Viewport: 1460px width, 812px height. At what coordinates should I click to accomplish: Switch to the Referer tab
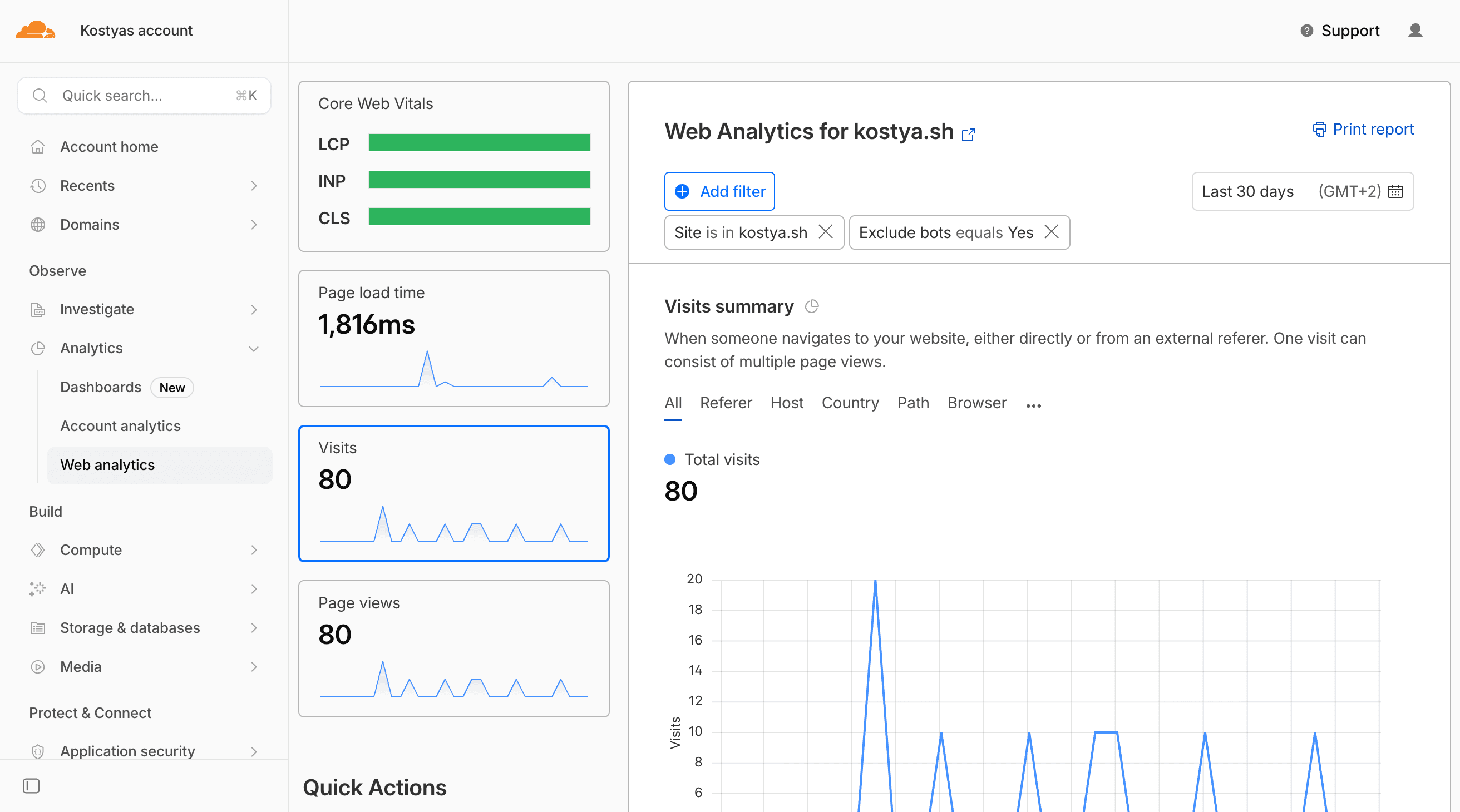coord(726,403)
